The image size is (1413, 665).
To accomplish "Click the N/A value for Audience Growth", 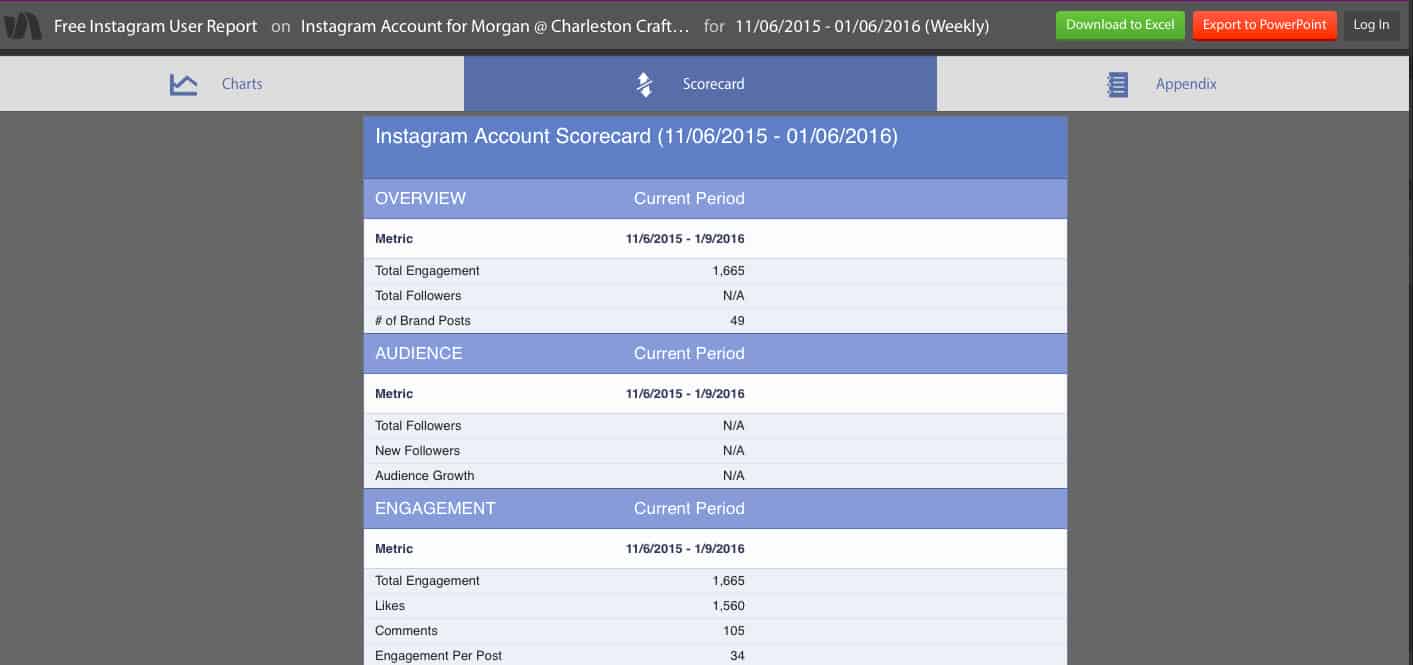I will (x=733, y=476).
